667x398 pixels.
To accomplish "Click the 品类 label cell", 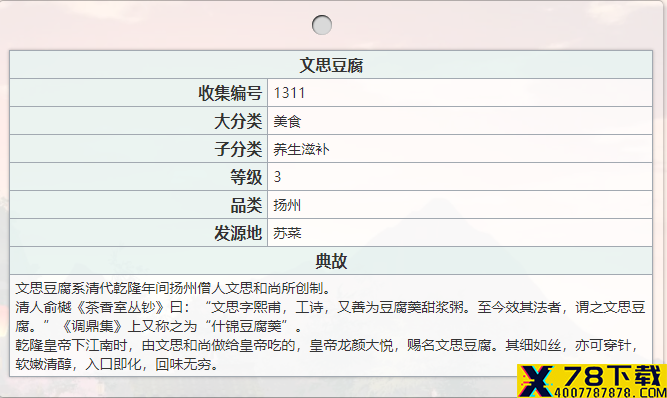I will 139,205.
